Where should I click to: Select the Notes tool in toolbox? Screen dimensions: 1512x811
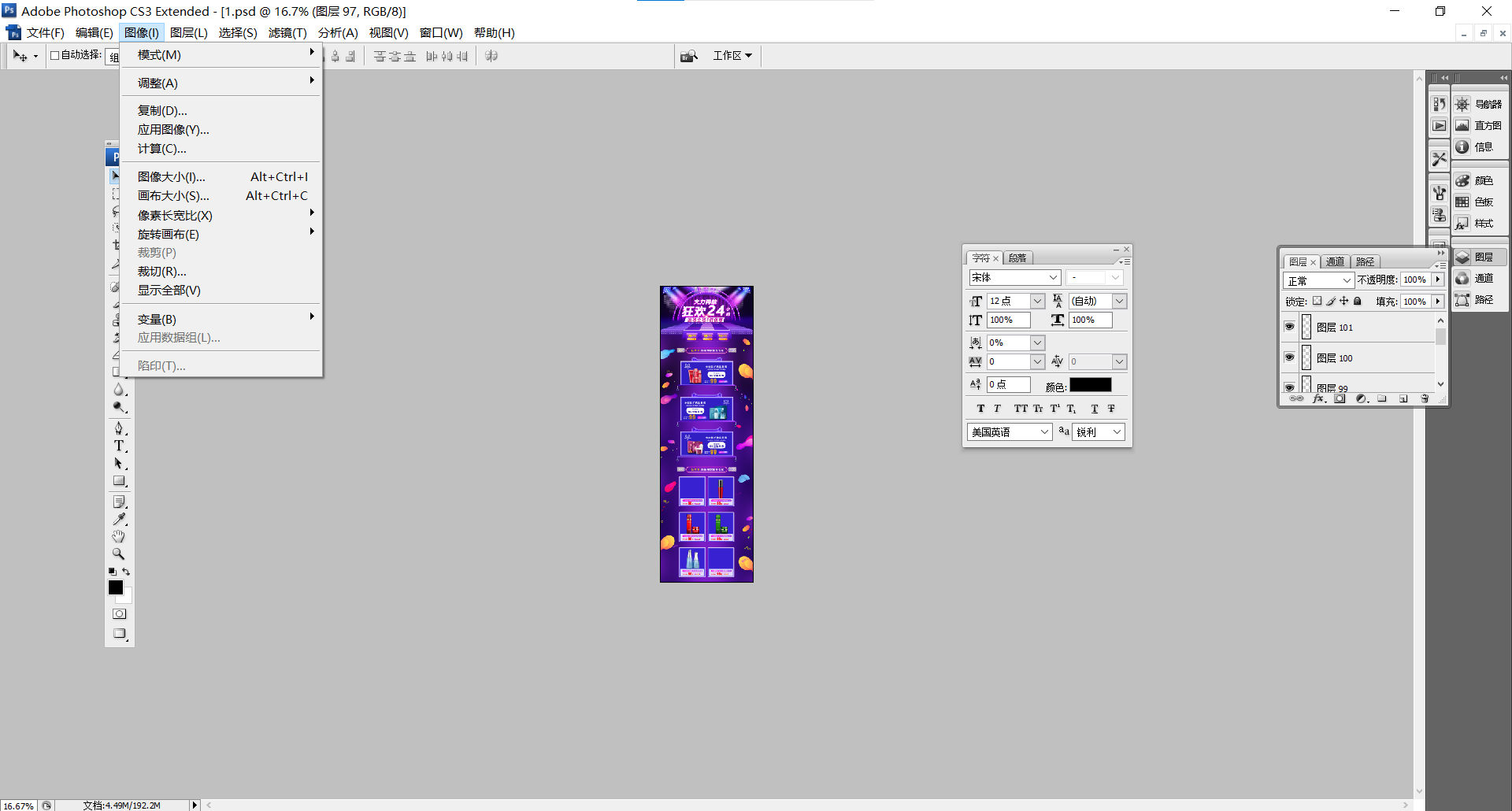coord(119,502)
